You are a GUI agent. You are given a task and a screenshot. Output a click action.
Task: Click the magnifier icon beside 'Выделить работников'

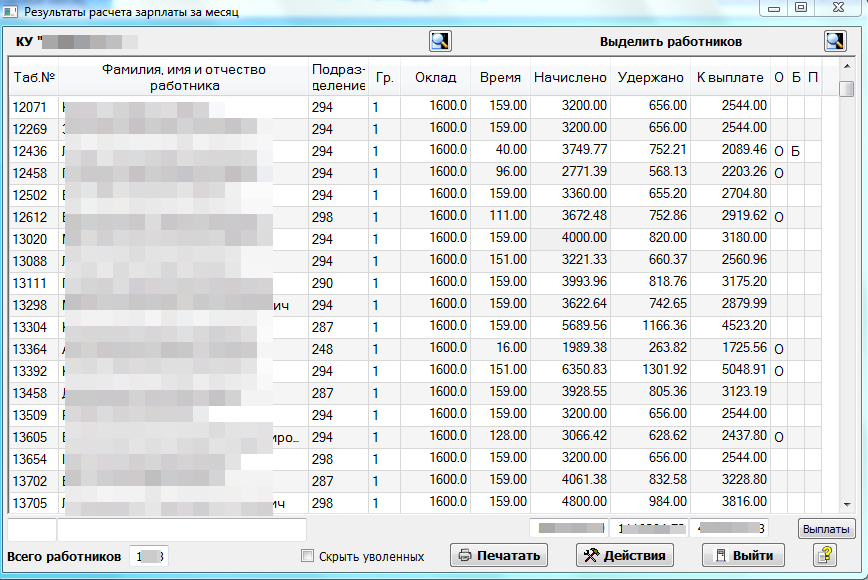click(835, 42)
